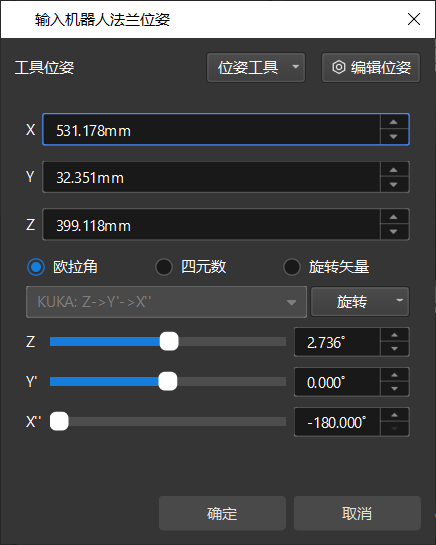Viewport: 436px width, 545px height.
Task: Click the X'' rotation slider handle
Action: tap(59, 421)
